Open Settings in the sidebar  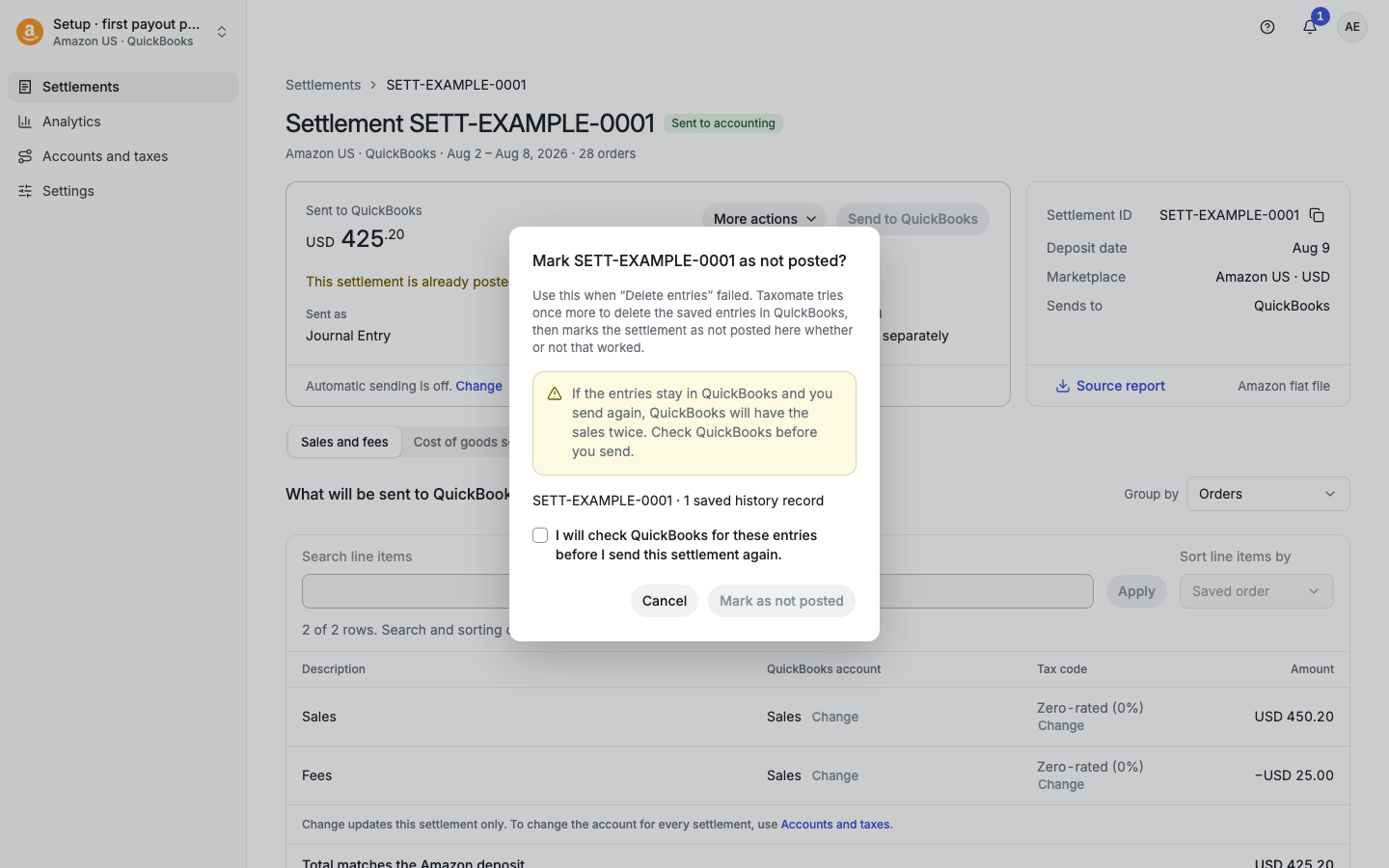tap(123, 191)
